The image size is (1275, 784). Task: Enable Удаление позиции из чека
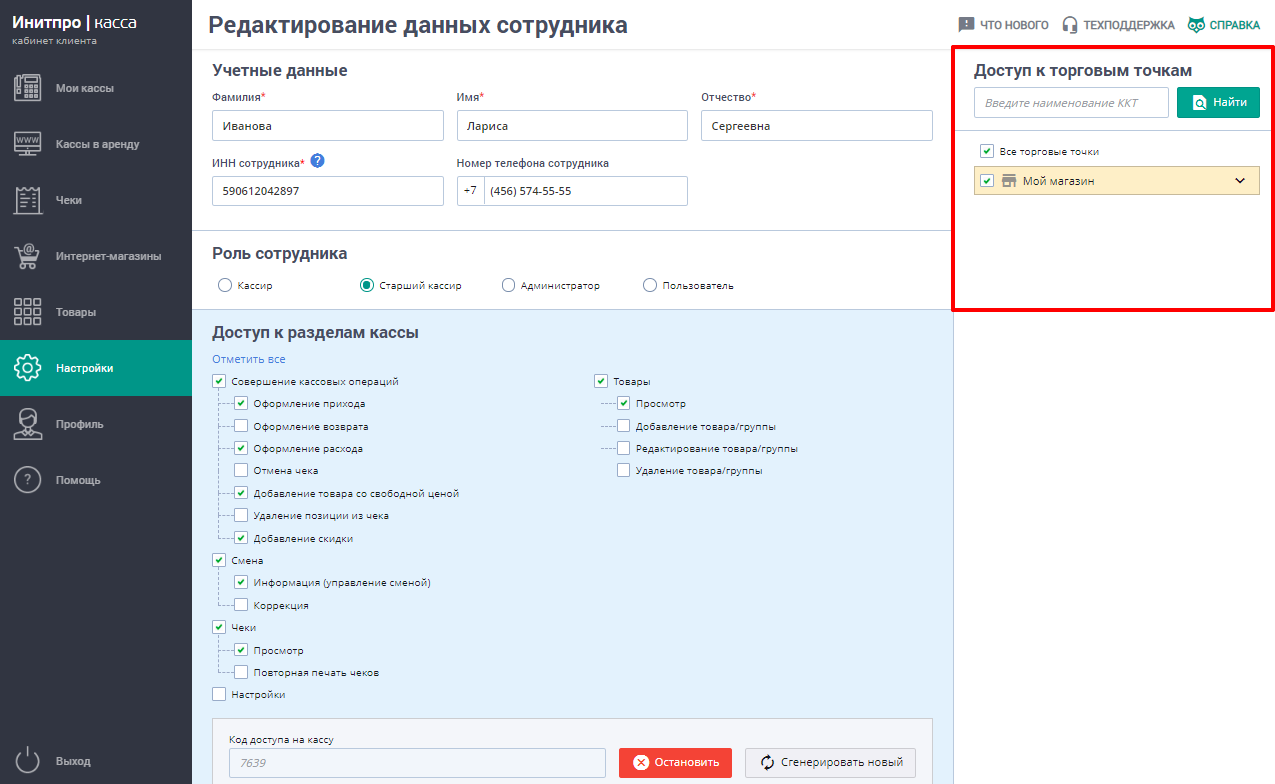(241, 516)
